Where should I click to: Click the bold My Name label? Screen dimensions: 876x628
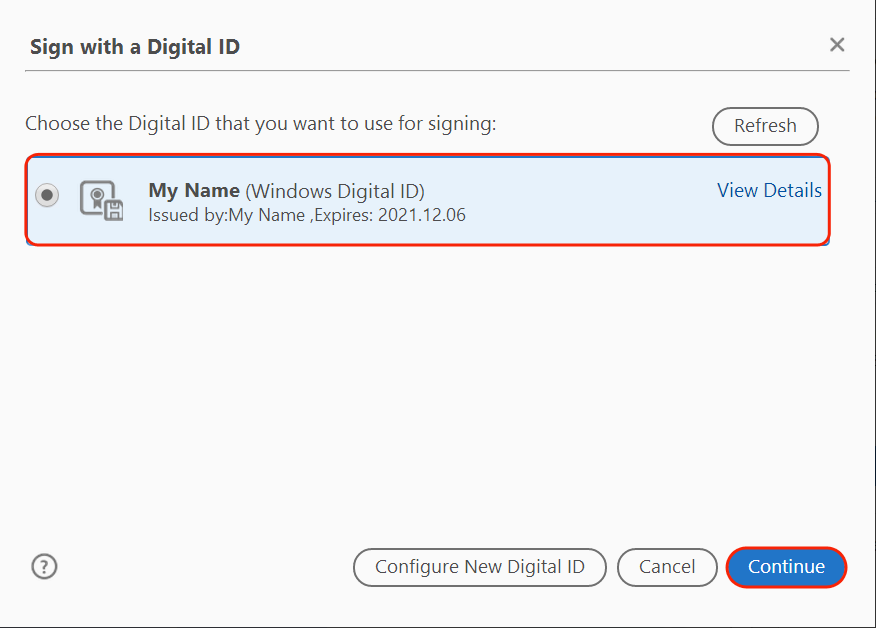point(194,190)
